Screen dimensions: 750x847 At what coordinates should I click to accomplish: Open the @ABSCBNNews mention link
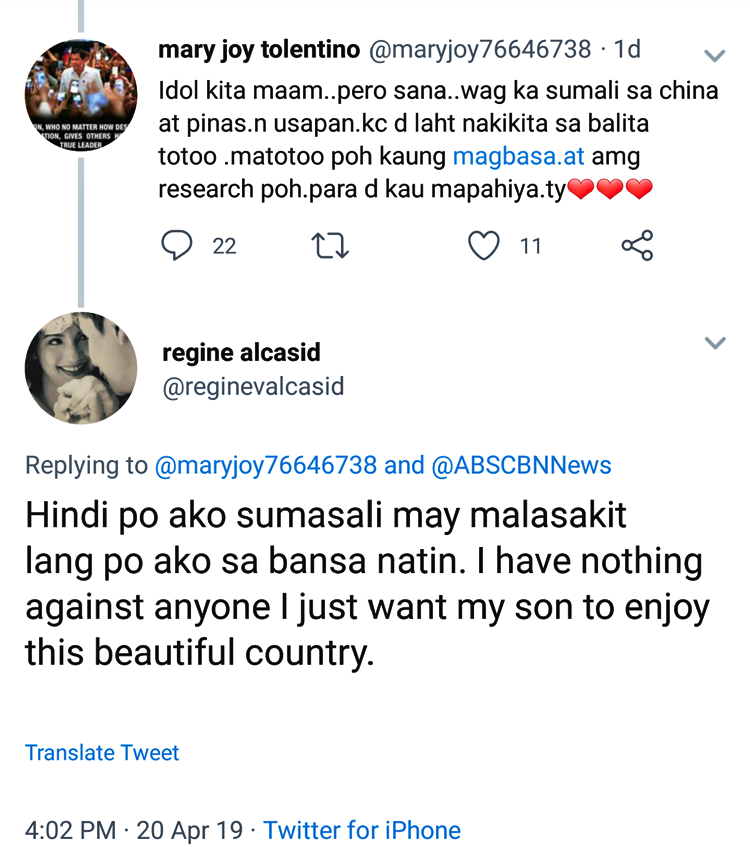tap(521, 465)
